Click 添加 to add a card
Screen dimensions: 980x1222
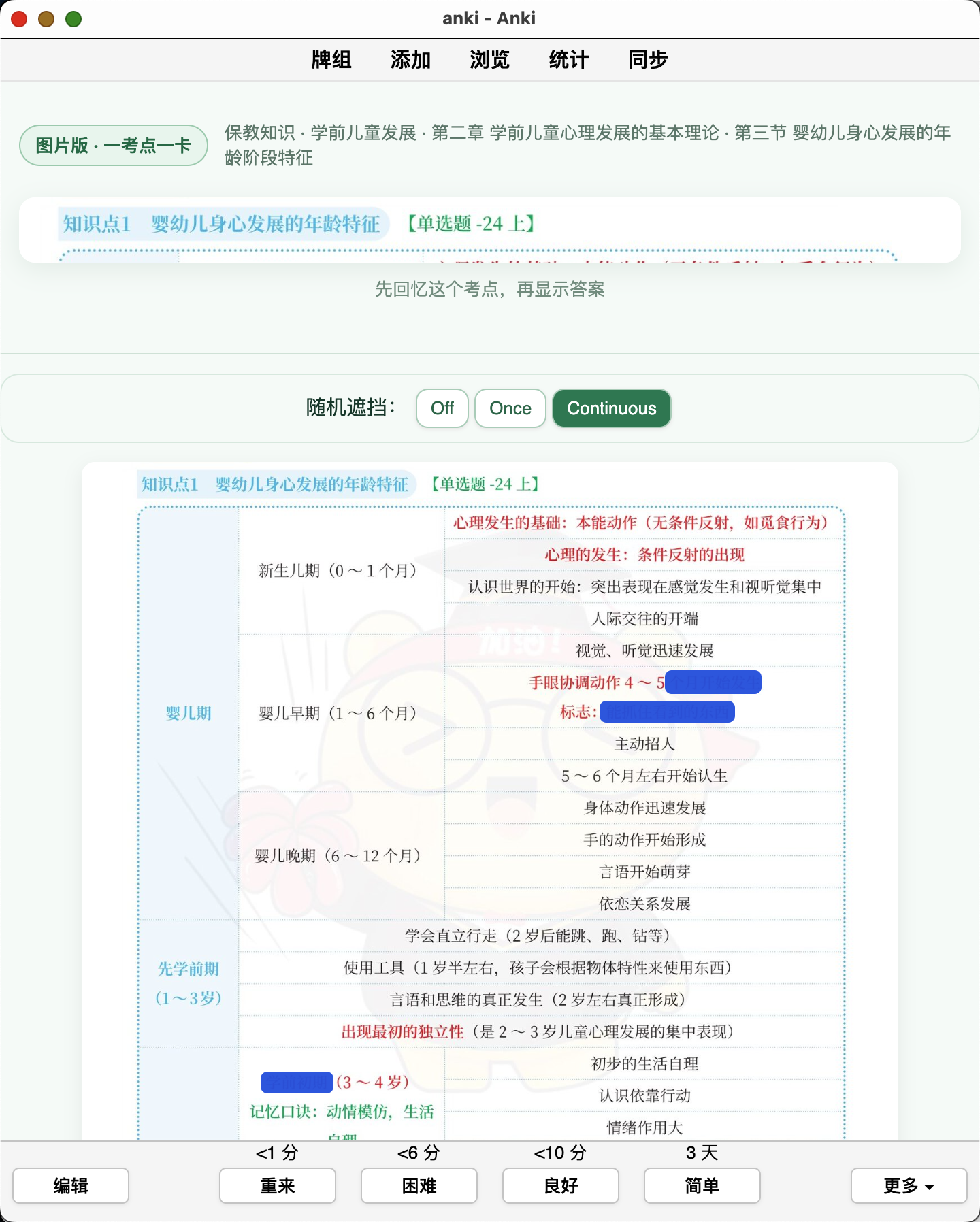pos(410,60)
